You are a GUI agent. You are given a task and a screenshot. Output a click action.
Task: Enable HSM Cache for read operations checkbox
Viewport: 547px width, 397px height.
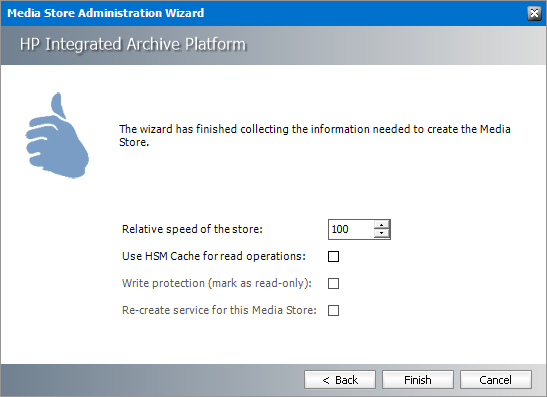(334, 256)
